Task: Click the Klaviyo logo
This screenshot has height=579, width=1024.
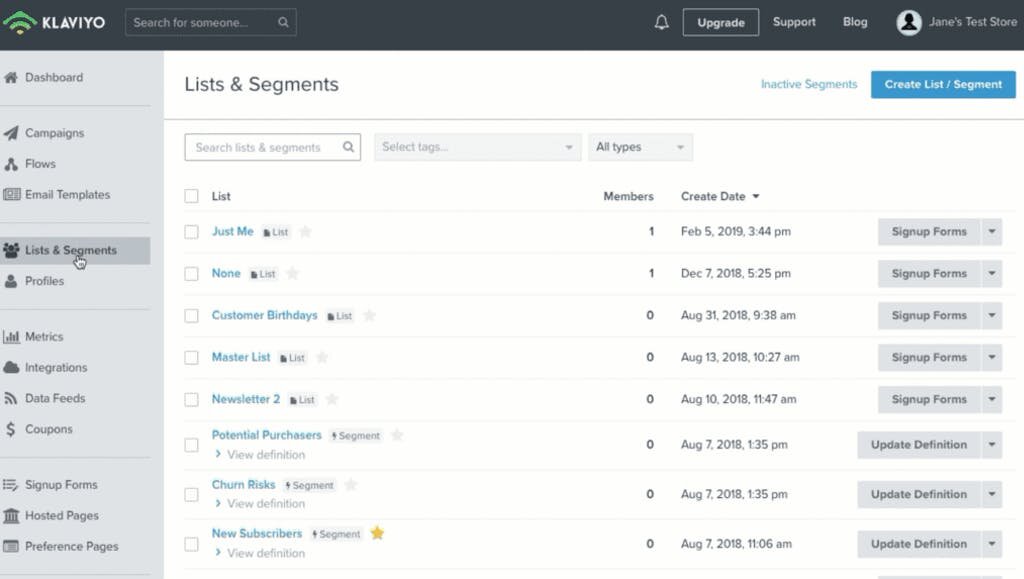Action: click(54, 22)
